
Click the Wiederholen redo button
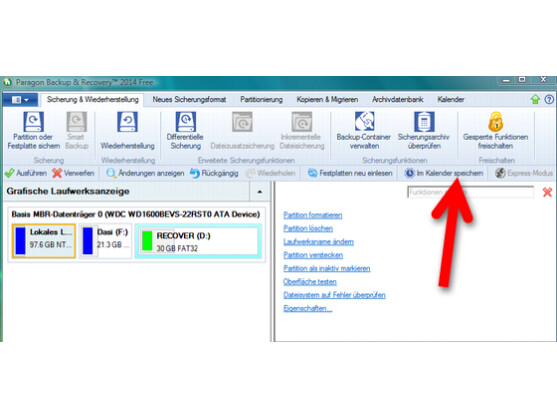pyautogui.click(x=271, y=173)
